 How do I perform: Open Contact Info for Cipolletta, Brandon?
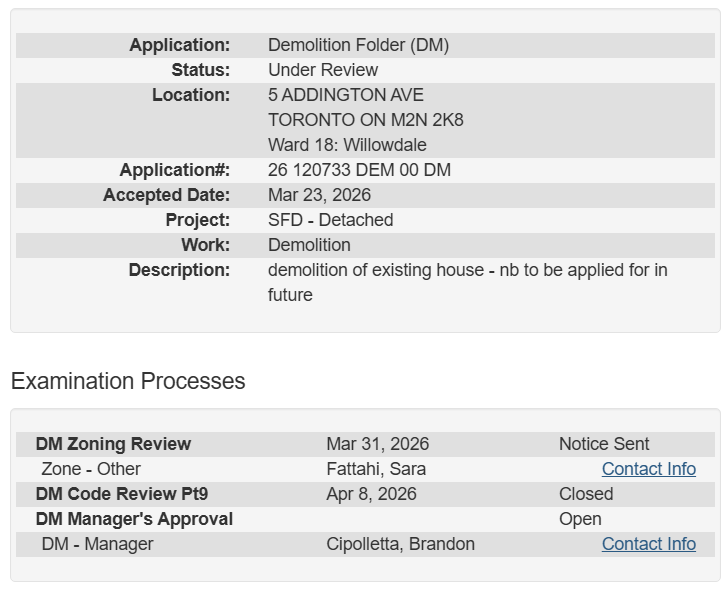(x=648, y=544)
